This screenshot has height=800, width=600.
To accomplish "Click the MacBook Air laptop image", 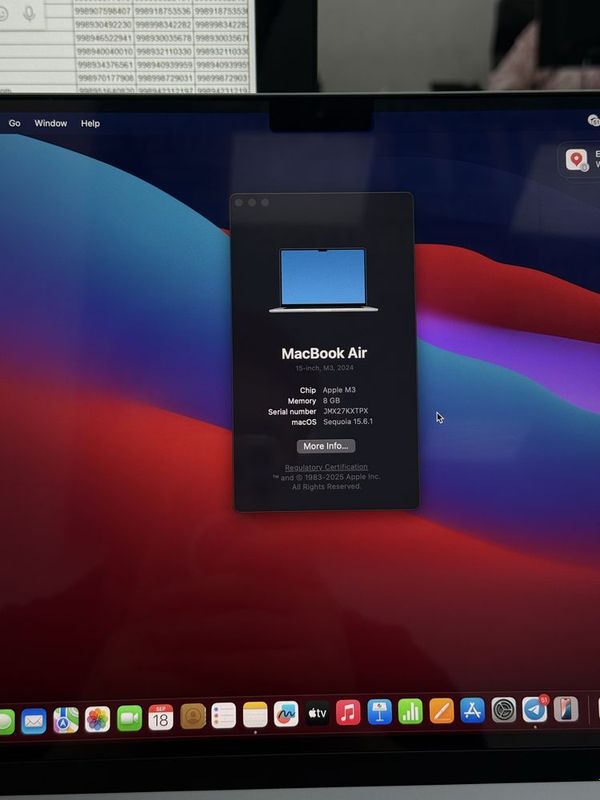I will 323,280.
